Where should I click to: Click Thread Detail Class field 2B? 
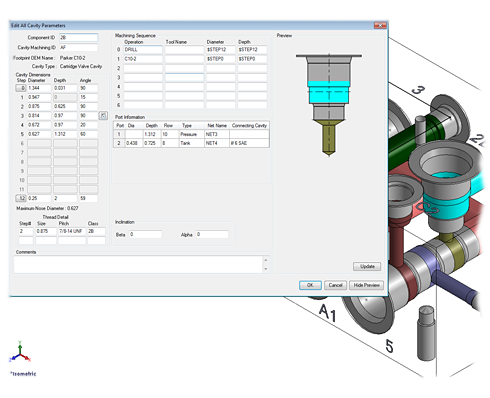[x=96, y=231]
